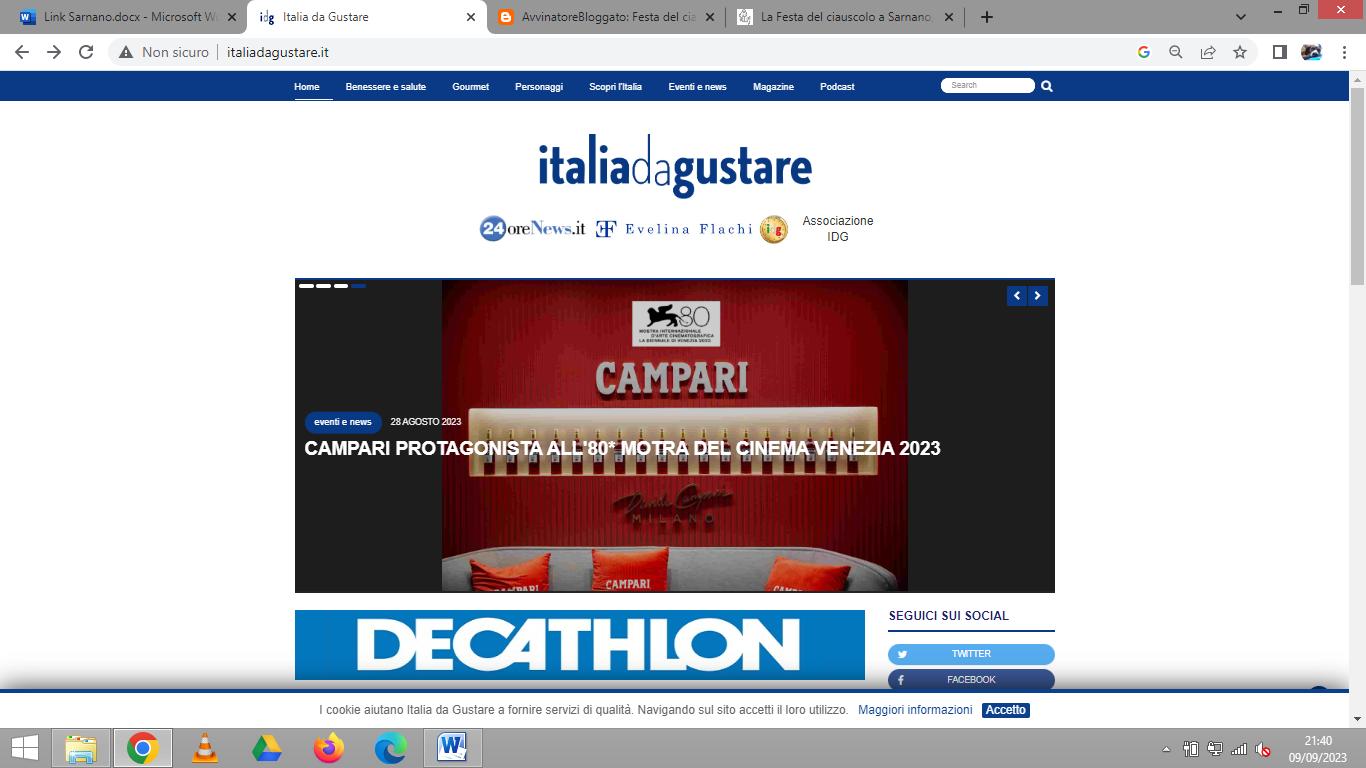The image size is (1366, 768).
Task: Select the fourth carousel slide indicator
Action: [358, 286]
